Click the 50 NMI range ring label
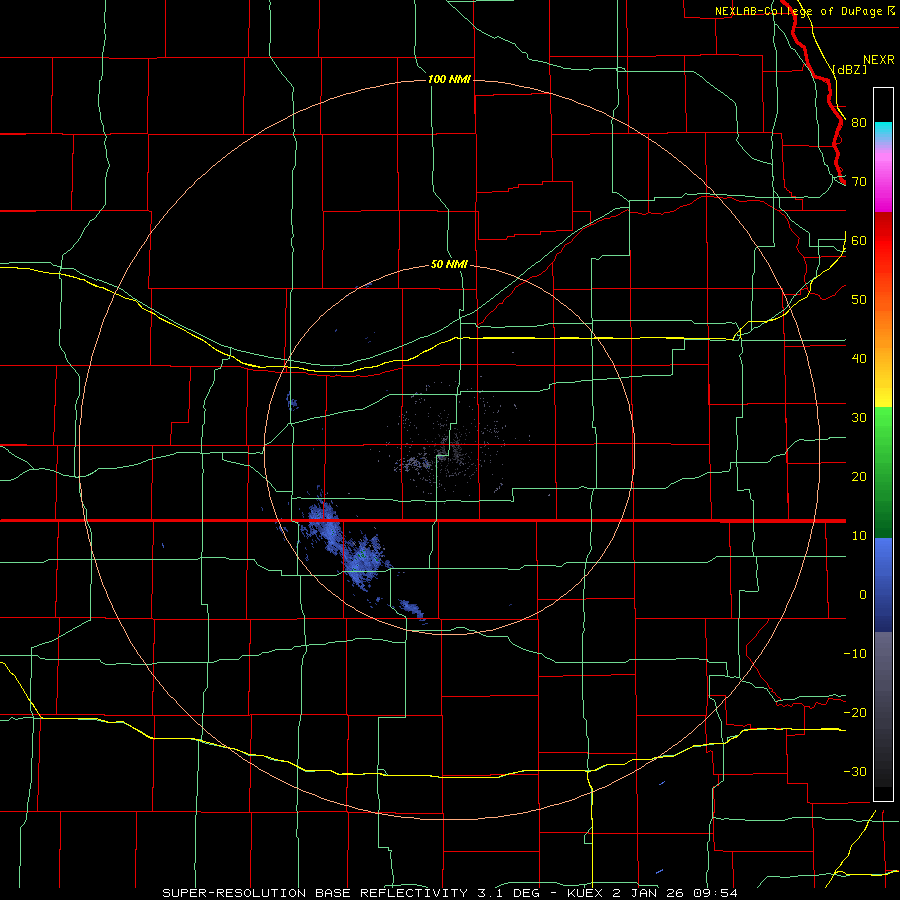Viewport: 900px width, 900px height. click(449, 265)
